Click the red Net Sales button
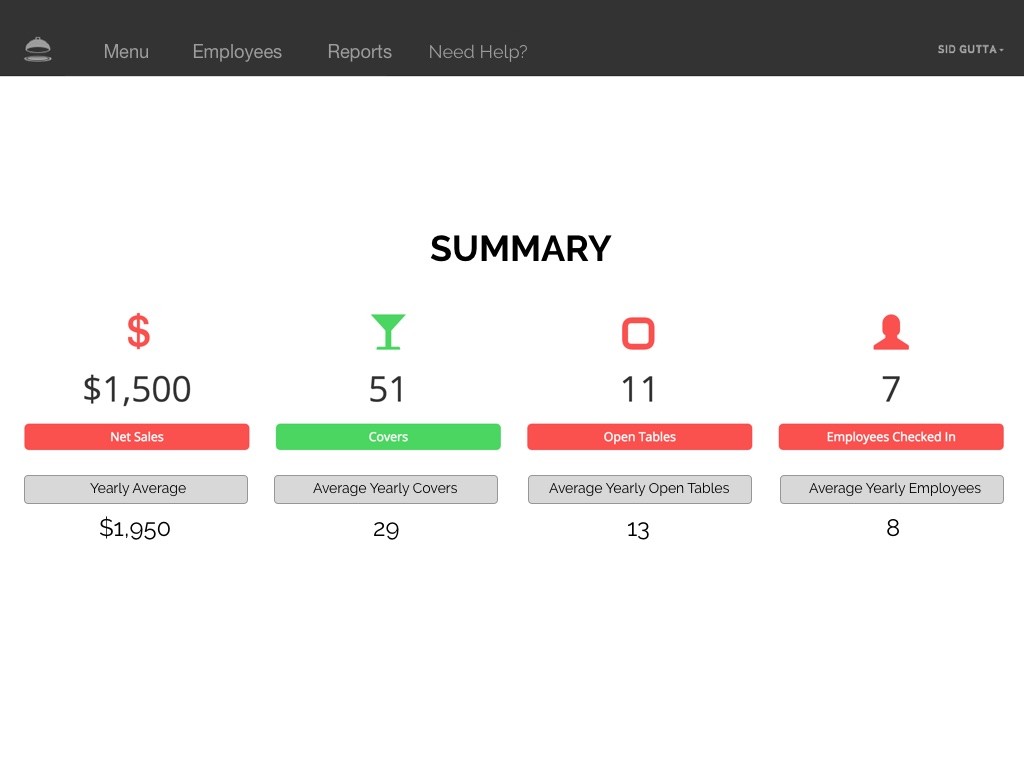The width and height of the screenshot is (1024, 768). (x=136, y=437)
